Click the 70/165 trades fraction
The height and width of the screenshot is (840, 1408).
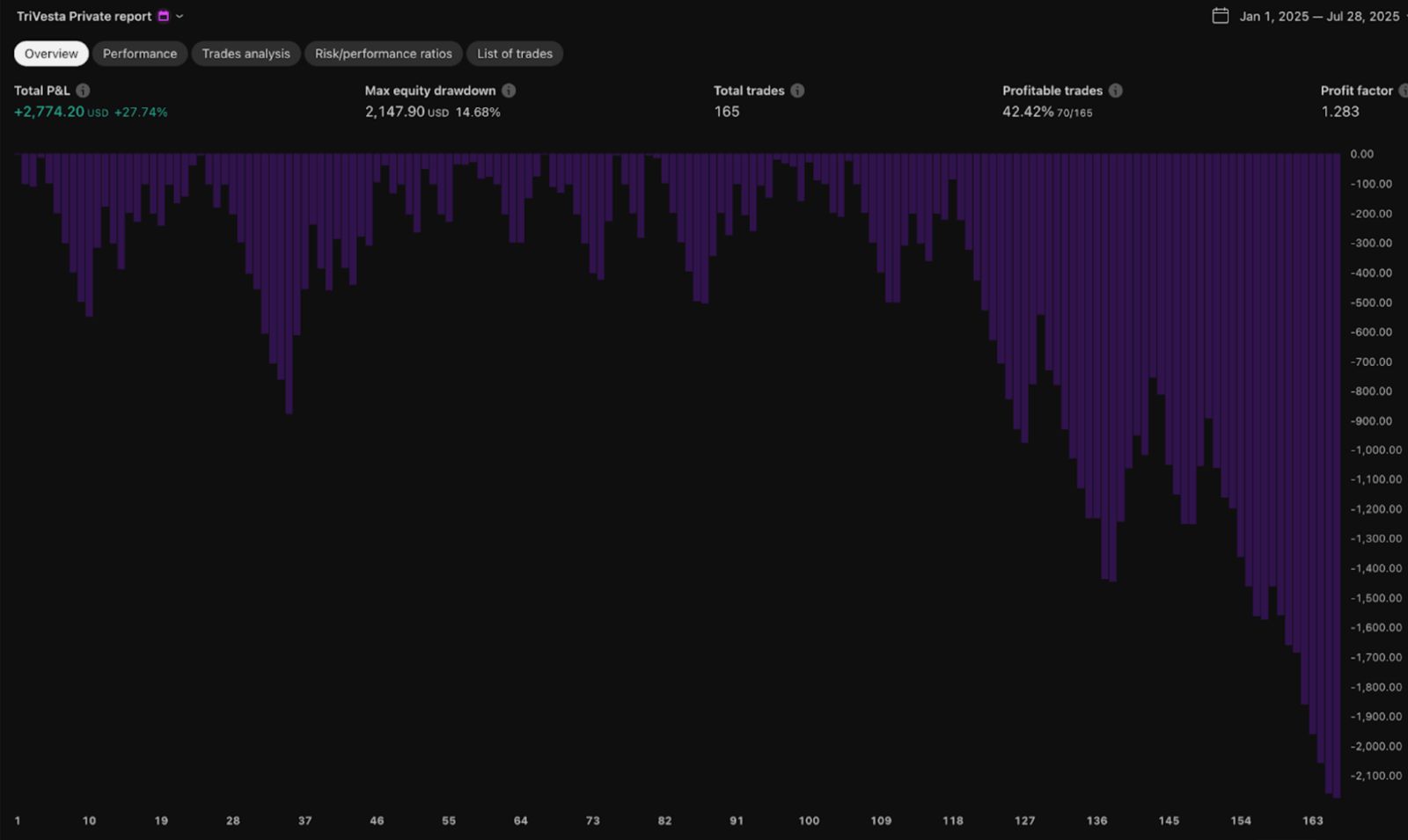click(1074, 113)
